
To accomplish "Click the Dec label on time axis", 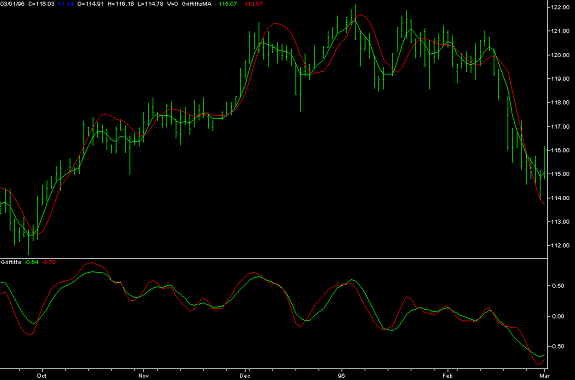I will click(245, 376).
